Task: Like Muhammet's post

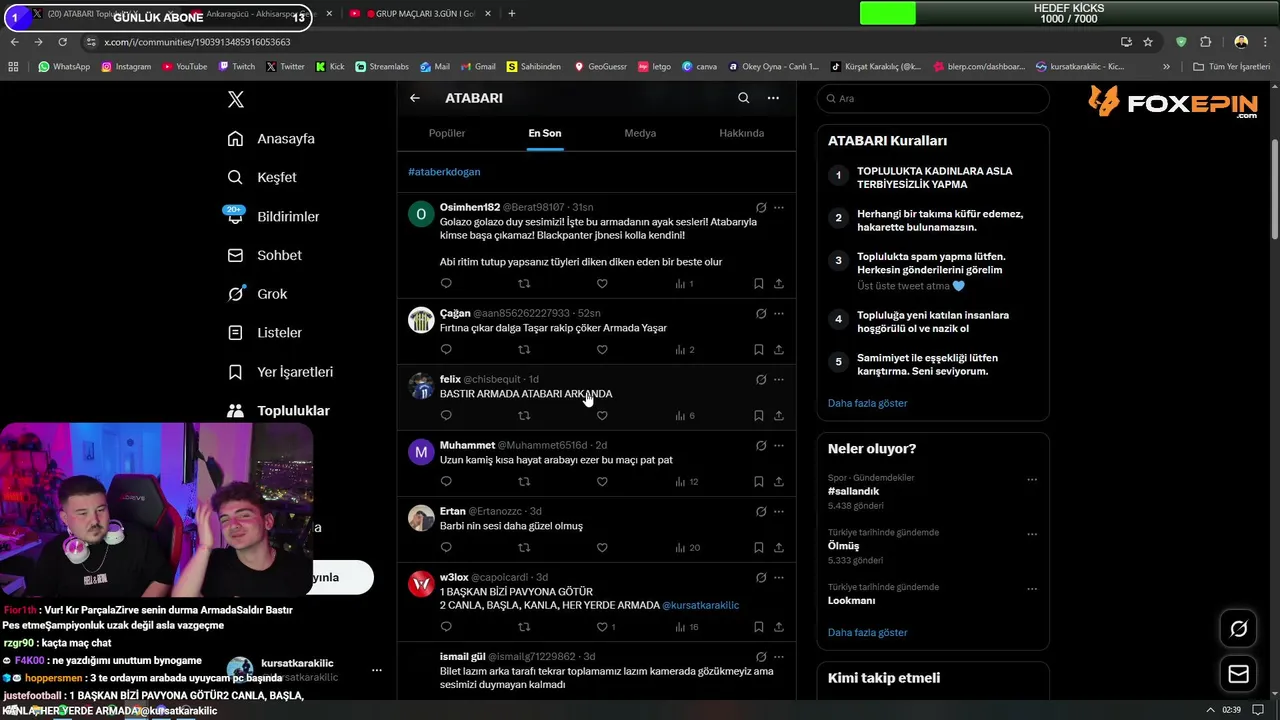Action: [602, 482]
